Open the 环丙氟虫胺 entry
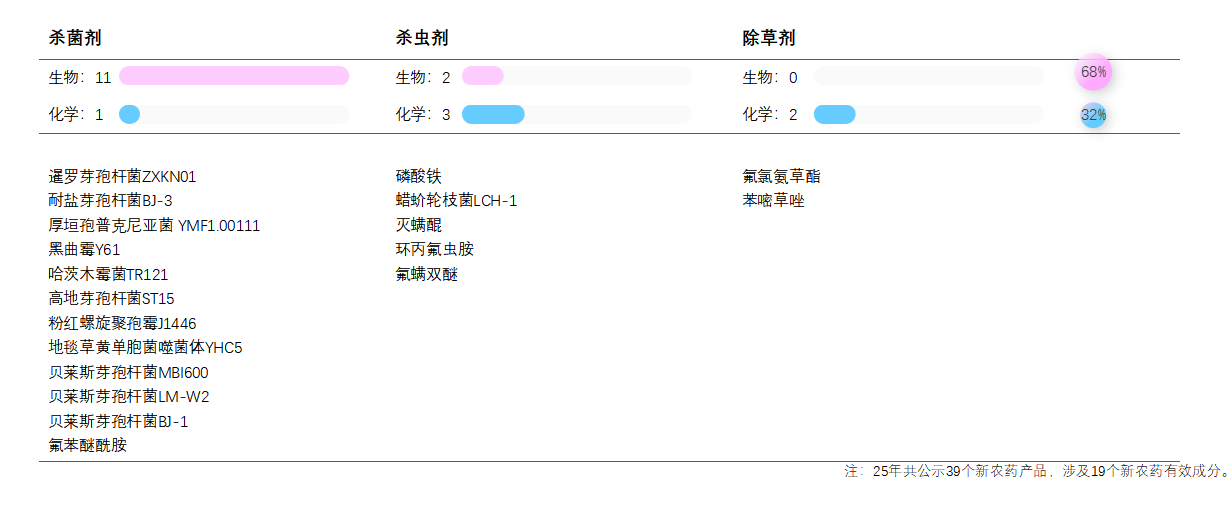1230x531 pixels. point(434,250)
